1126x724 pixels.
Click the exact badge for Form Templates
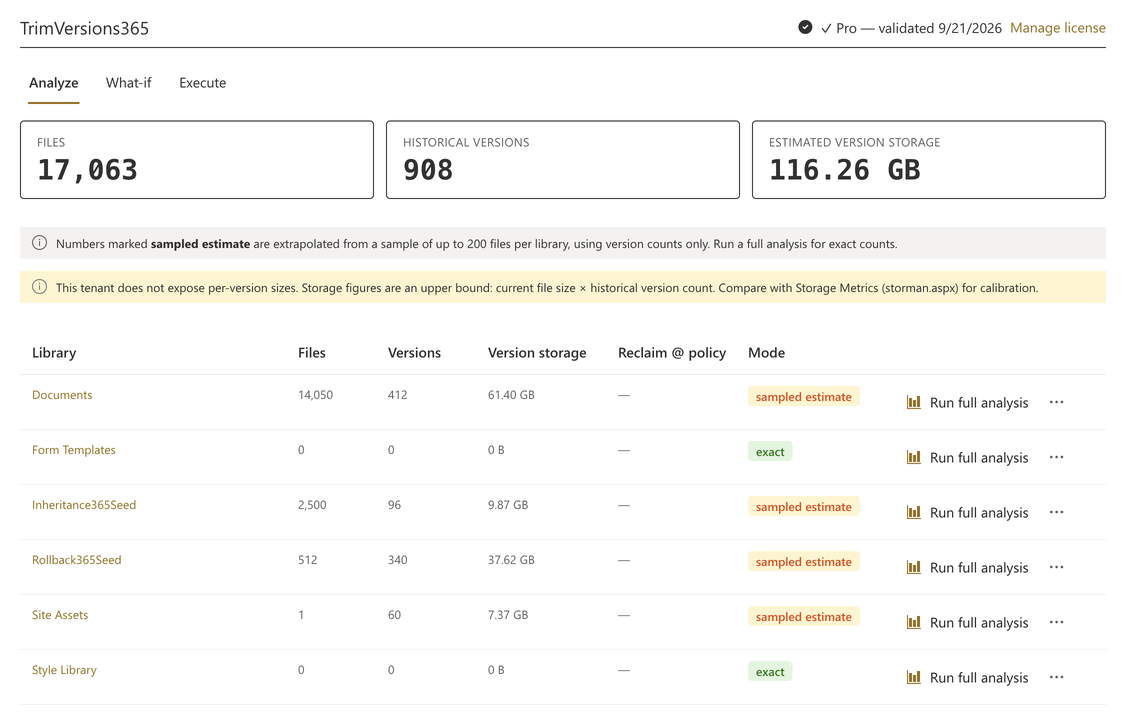tap(770, 452)
